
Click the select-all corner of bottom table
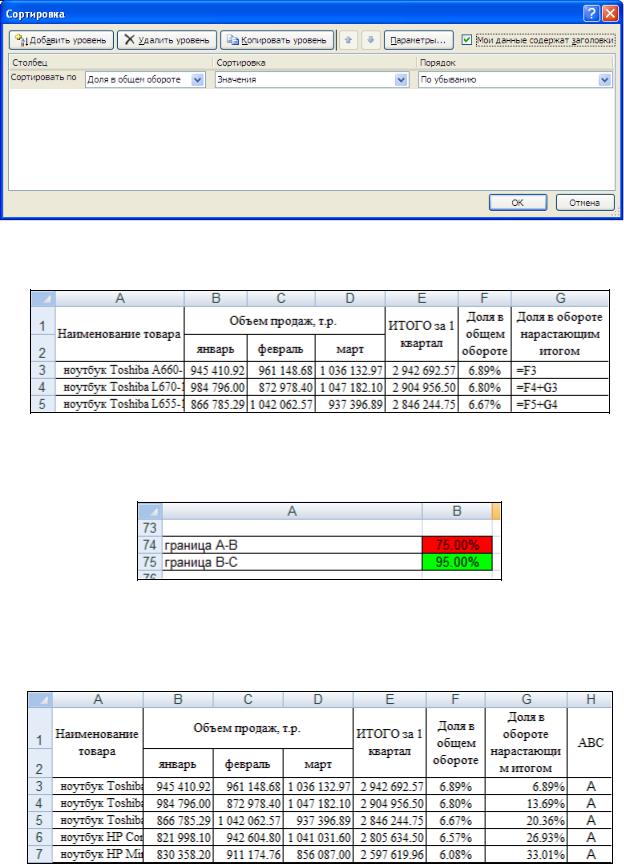(40, 700)
